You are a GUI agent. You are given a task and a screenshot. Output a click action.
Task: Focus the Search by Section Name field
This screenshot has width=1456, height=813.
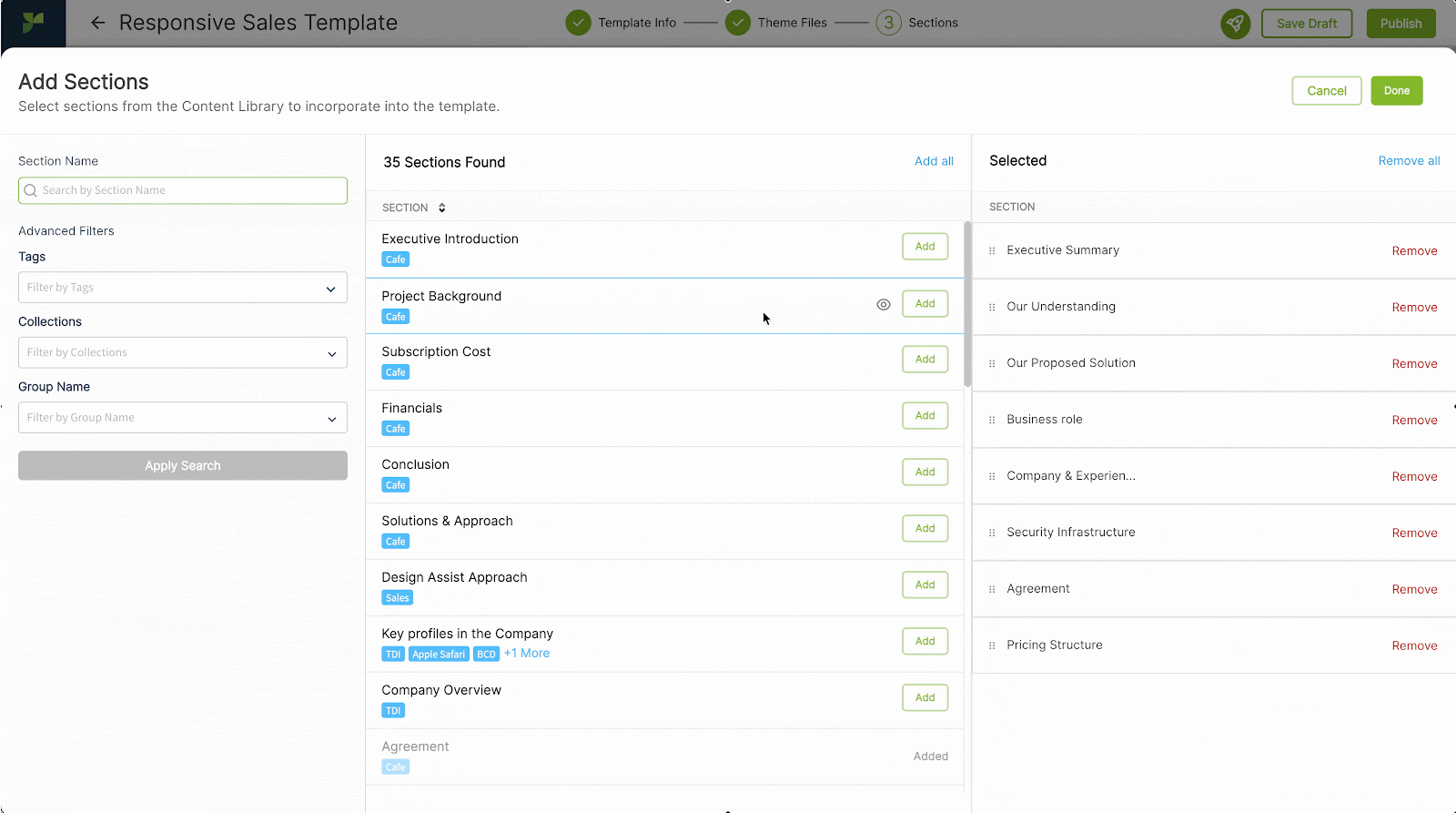point(183,190)
